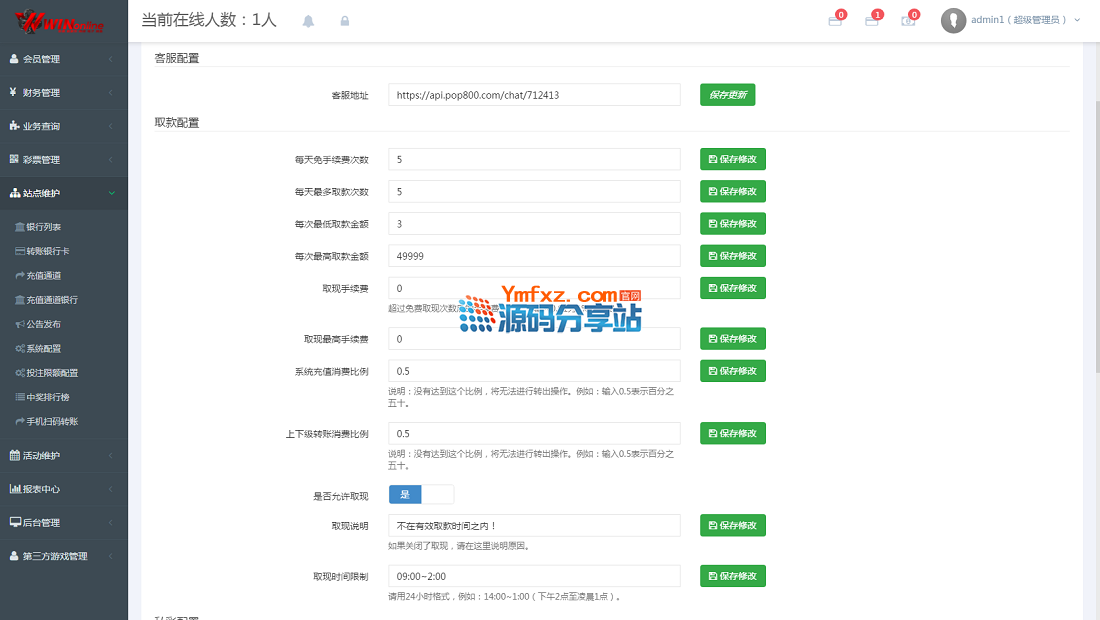Click the 取现时间限制 input field
Viewport: 1100px width, 620px height.
coord(534,576)
